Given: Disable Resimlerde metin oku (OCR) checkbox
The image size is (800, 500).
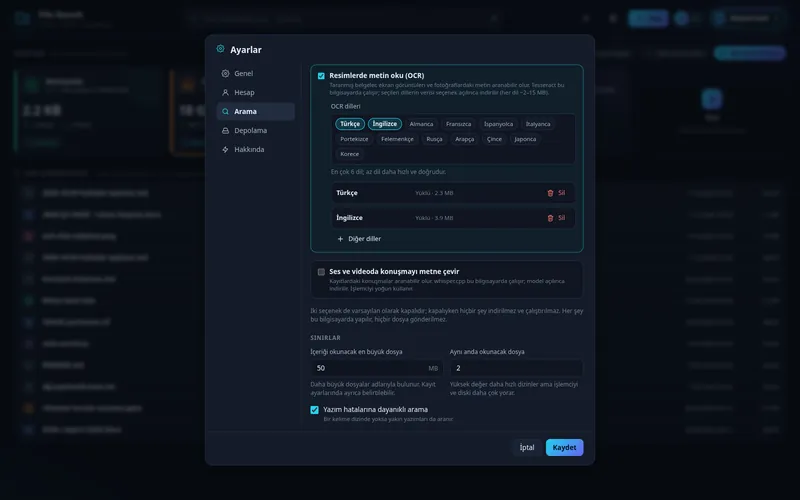Looking at the screenshot, I should coord(321,76).
